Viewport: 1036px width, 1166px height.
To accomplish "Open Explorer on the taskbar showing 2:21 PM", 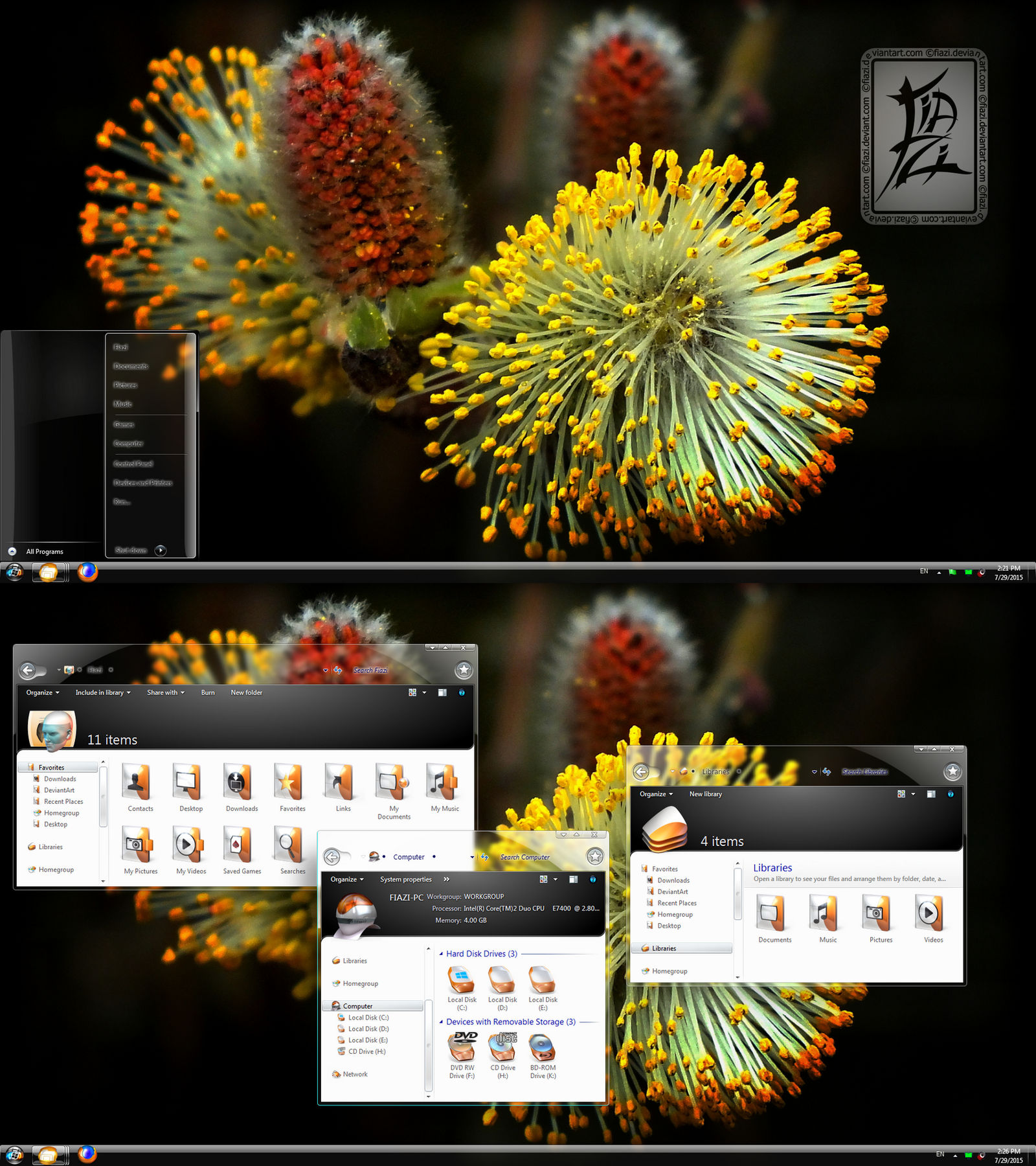I will pyautogui.click(x=49, y=573).
